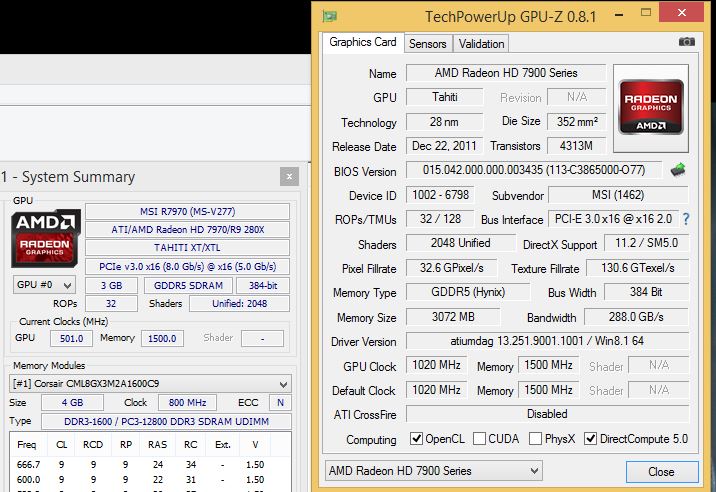Click the current Memory clock 1500.0 value
This screenshot has width=716, height=492.
point(162,339)
